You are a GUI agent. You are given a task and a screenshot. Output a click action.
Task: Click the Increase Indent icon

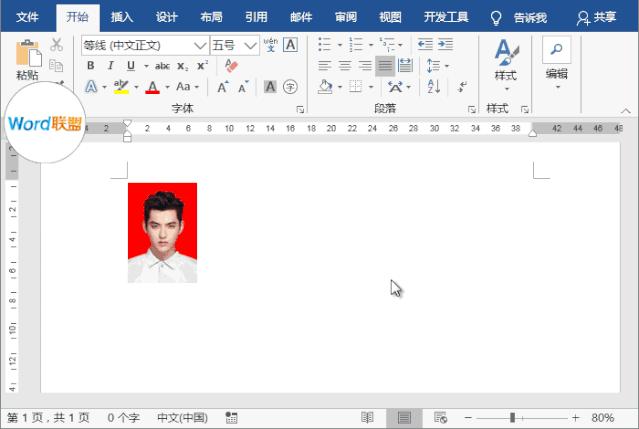(445, 44)
